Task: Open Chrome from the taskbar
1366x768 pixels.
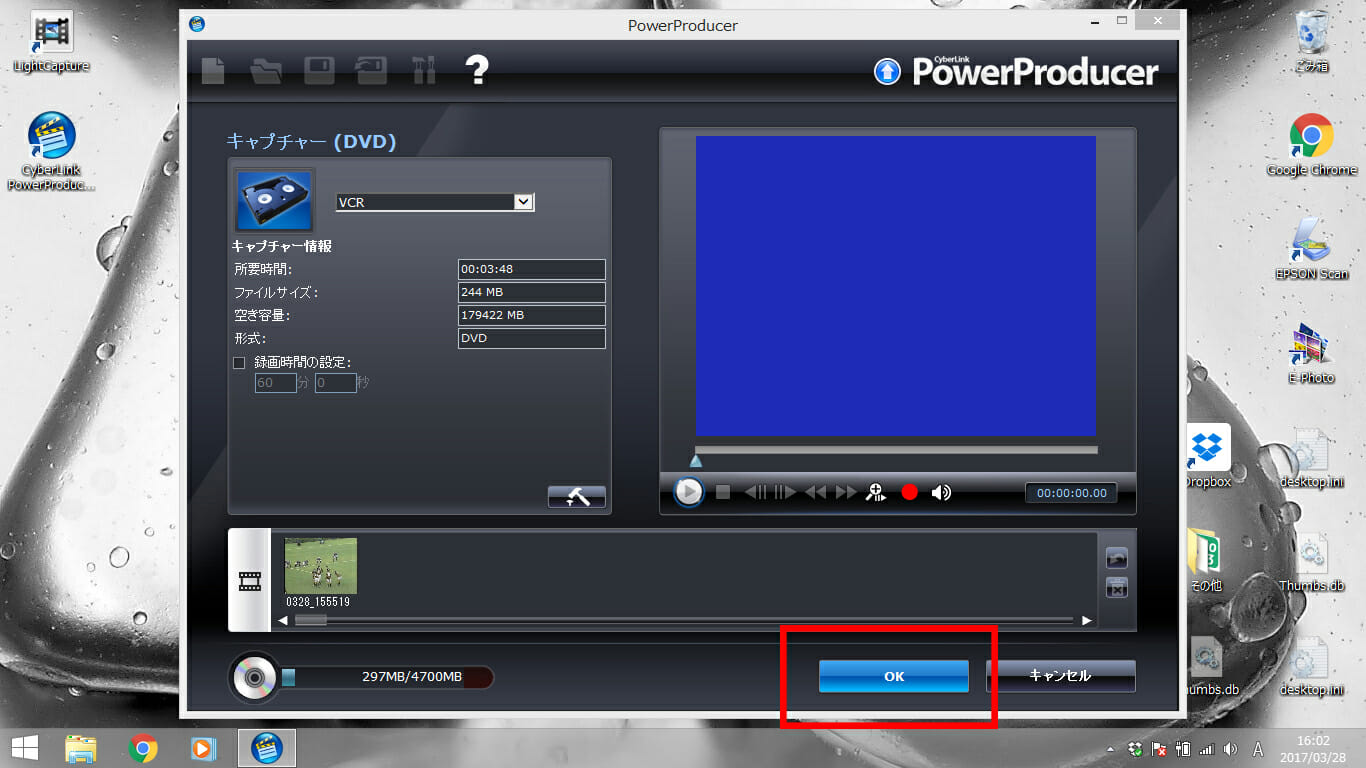Action: 143,748
